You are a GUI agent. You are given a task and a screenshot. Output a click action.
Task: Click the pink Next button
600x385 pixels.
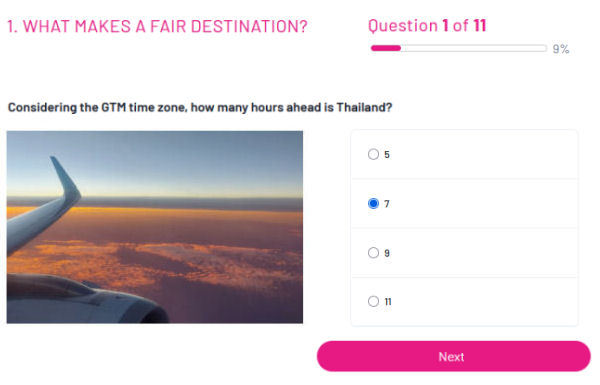coord(453,356)
